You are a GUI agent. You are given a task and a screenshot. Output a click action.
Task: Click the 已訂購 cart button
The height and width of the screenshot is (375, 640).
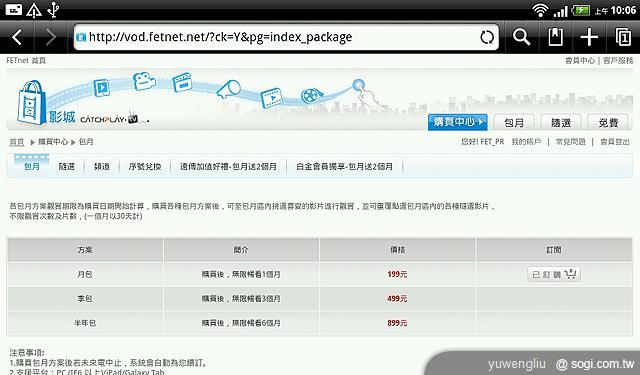(554, 274)
